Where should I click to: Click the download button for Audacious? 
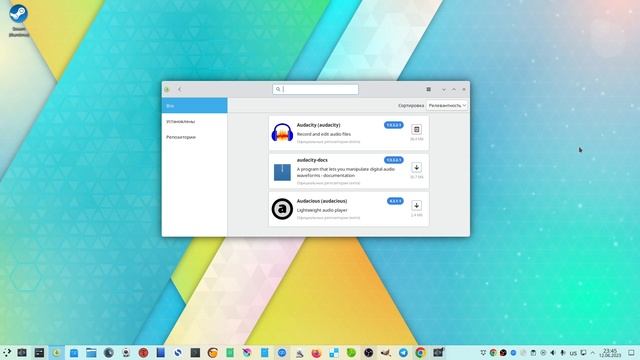click(x=416, y=205)
